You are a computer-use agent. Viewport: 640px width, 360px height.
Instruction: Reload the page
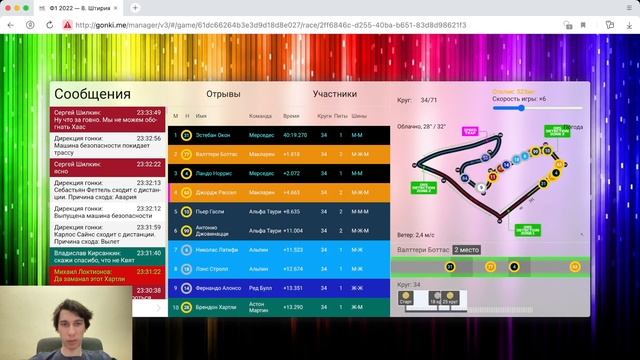[x=49, y=25]
